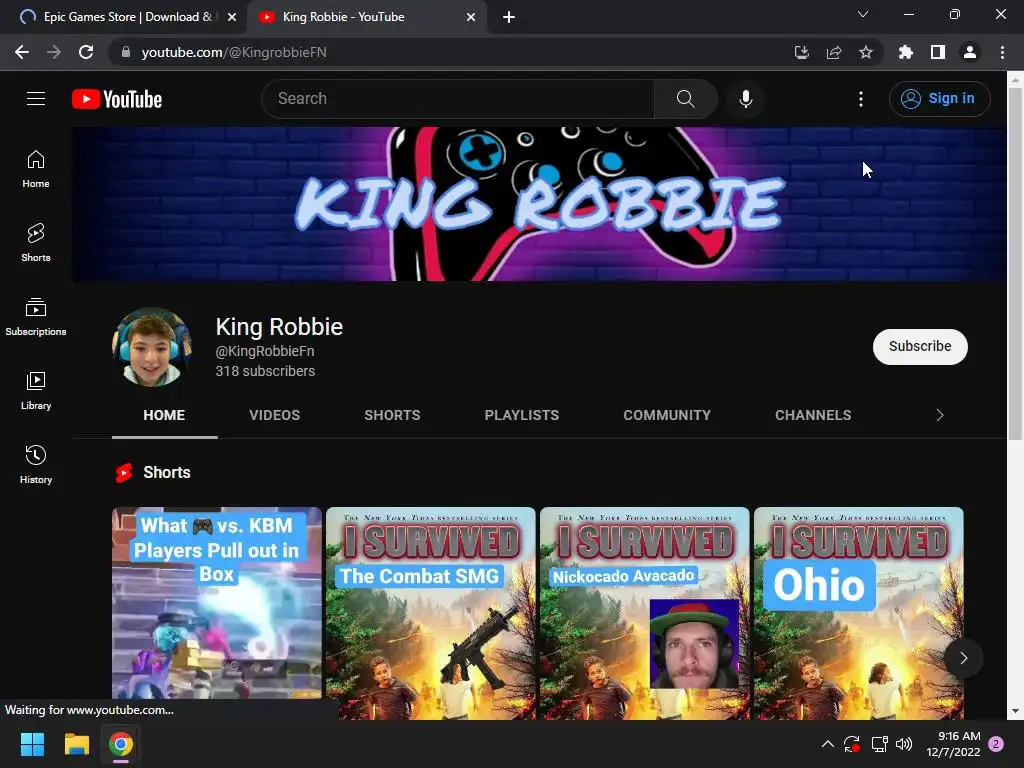Click the address bar URL

pos(234,52)
